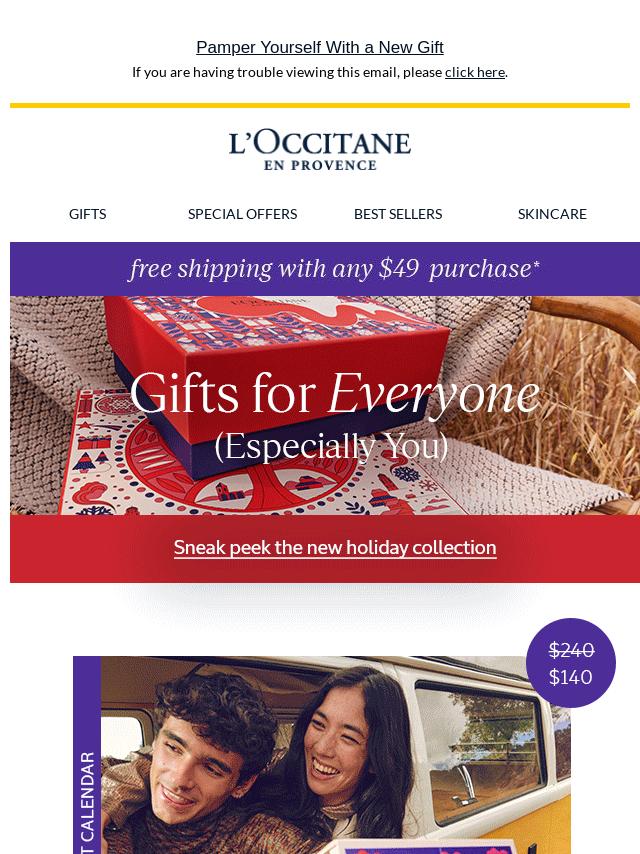Click the free shipping $49 purchase banner
640x854 pixels.
(325, 269)
